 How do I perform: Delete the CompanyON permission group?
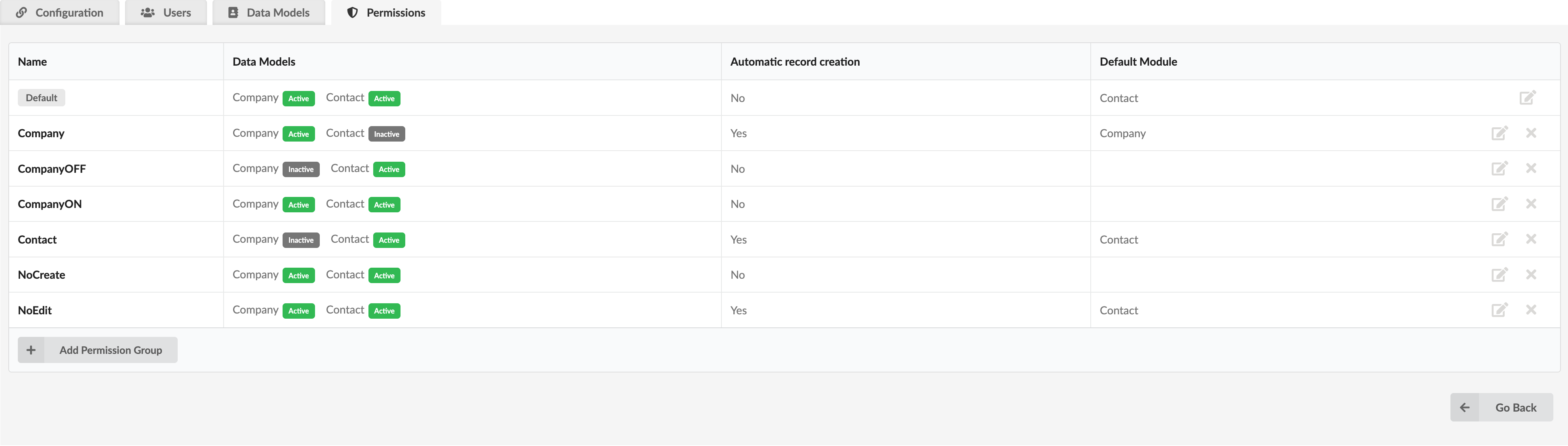[1531, 204]
